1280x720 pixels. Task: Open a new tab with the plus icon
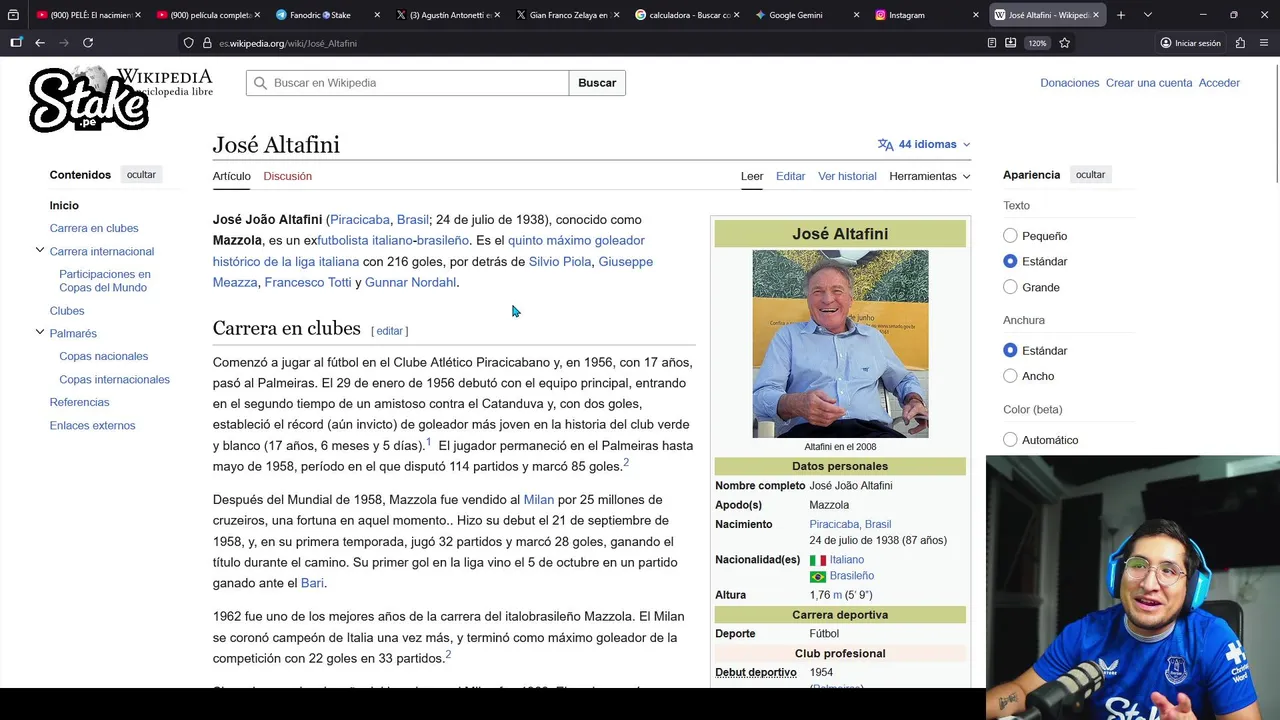[1121, 15]
